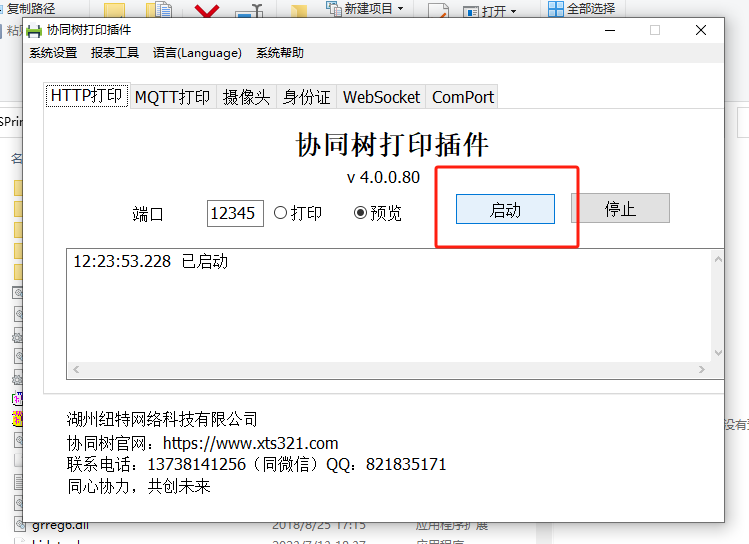Click 打开 dropdown in File Explorer ribbon

point(490,11)
